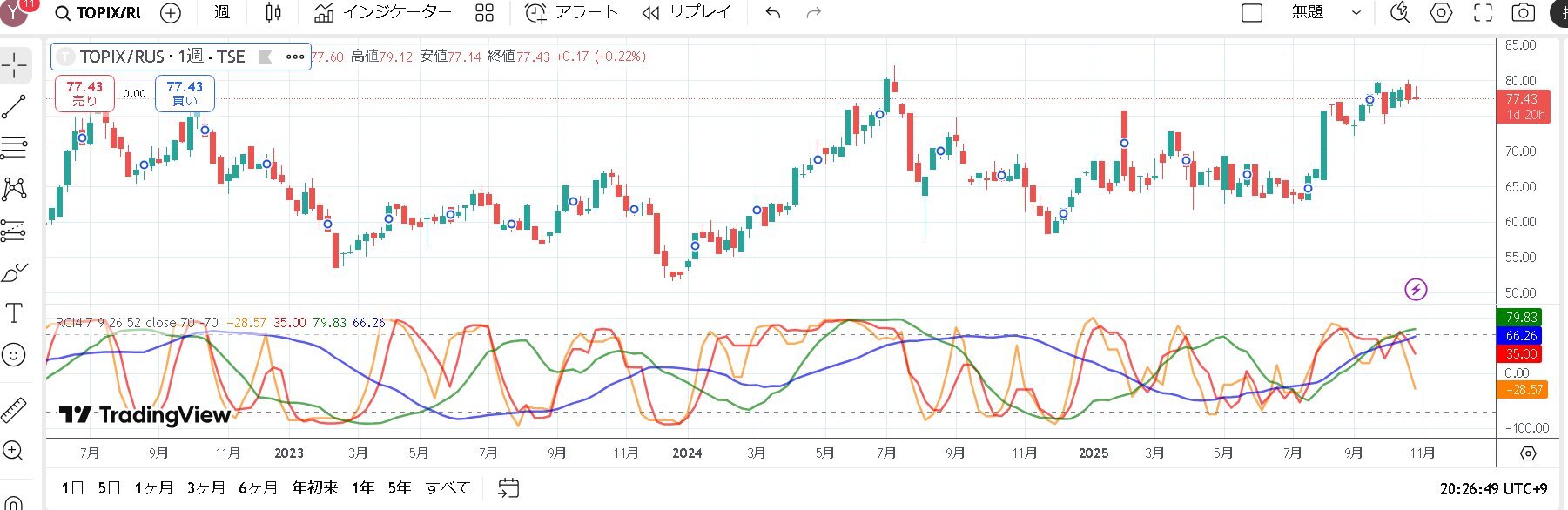Toggle the flag on TOPIX/RUS symbol
This screenshot has height=510, width=1568.
[266, 57]
